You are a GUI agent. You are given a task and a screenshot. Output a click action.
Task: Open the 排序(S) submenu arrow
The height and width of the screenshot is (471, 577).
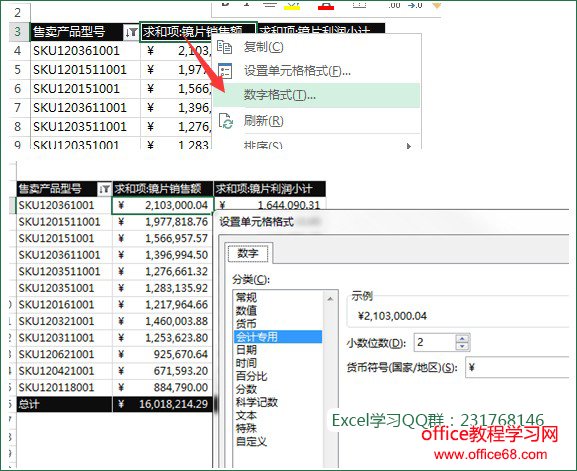[408, 146]
